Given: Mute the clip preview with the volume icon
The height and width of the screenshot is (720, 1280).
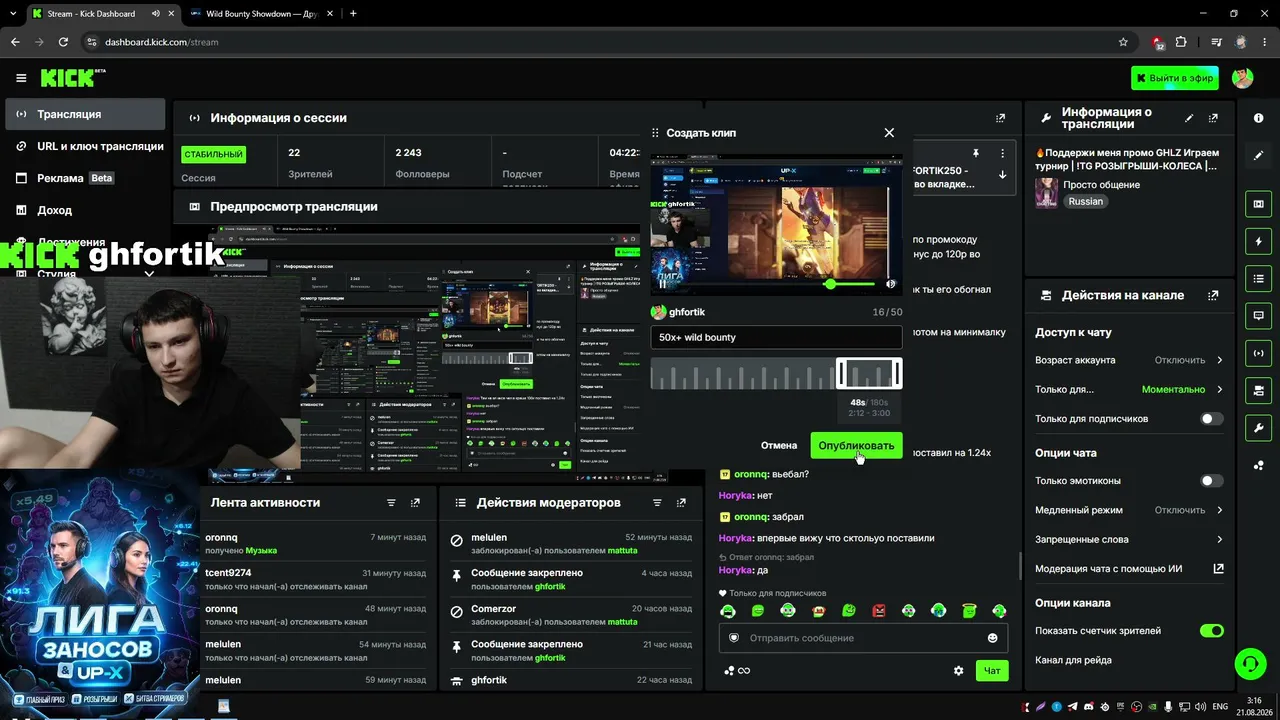Looking at the screenshot, I should point(891,284).
